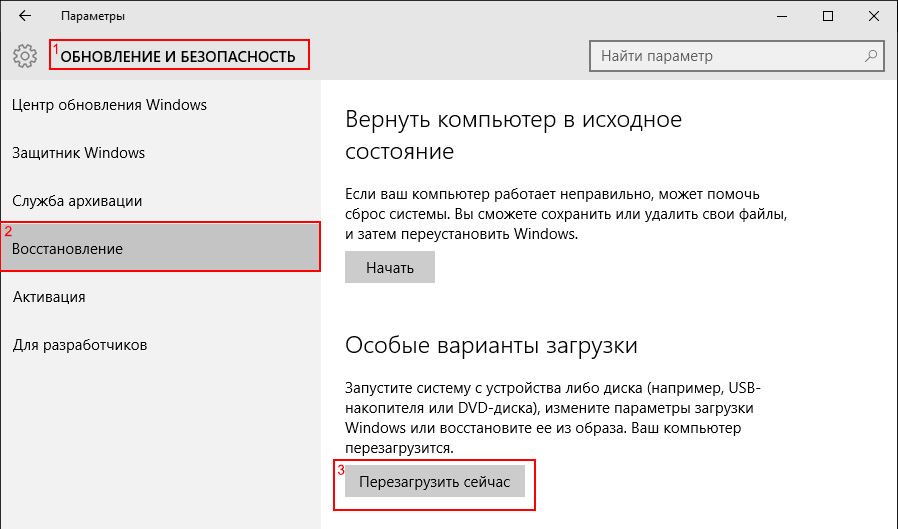The image size is (898, 529).
Task: Click 'Перезагрузить сейчас' button
Action: pyautogui.click(x=435, y=481)
